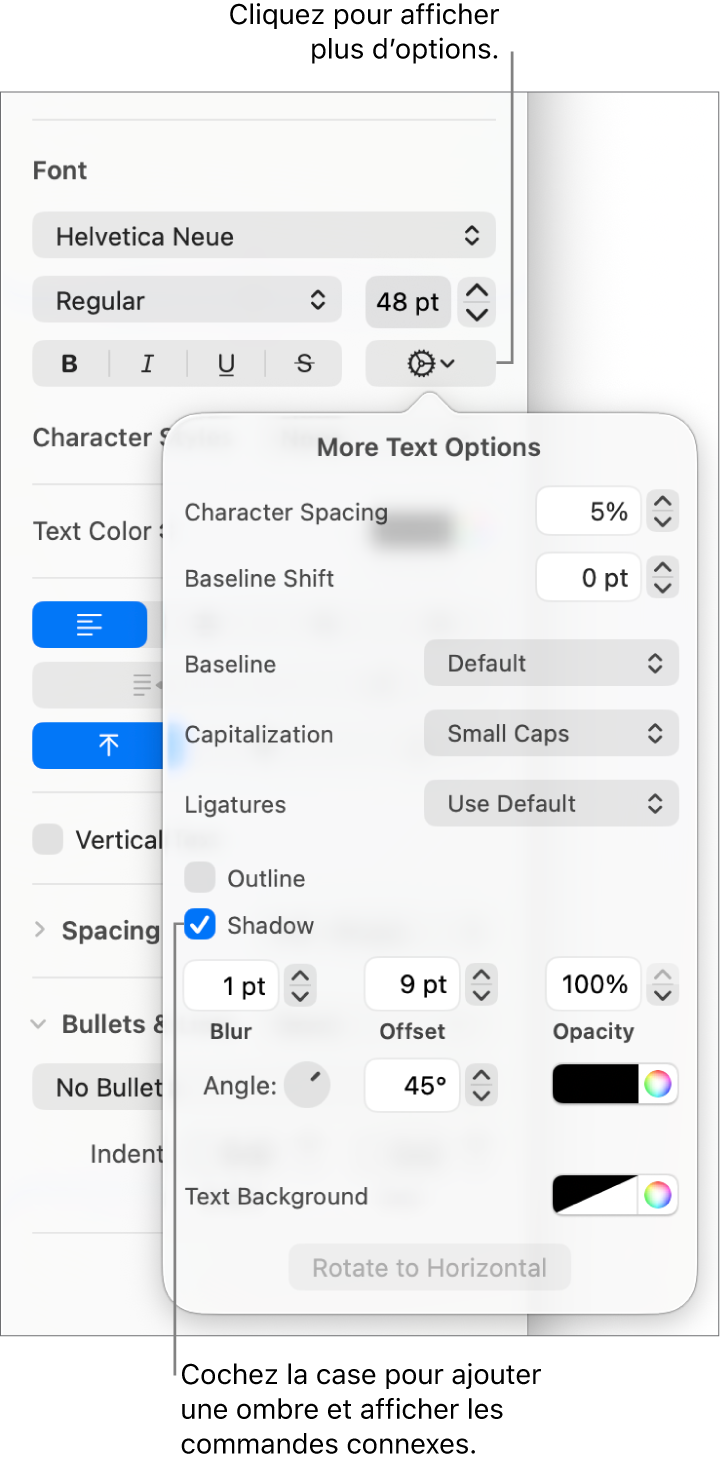Uncheck the Shadow option
721x1463 pixels.
199,925
